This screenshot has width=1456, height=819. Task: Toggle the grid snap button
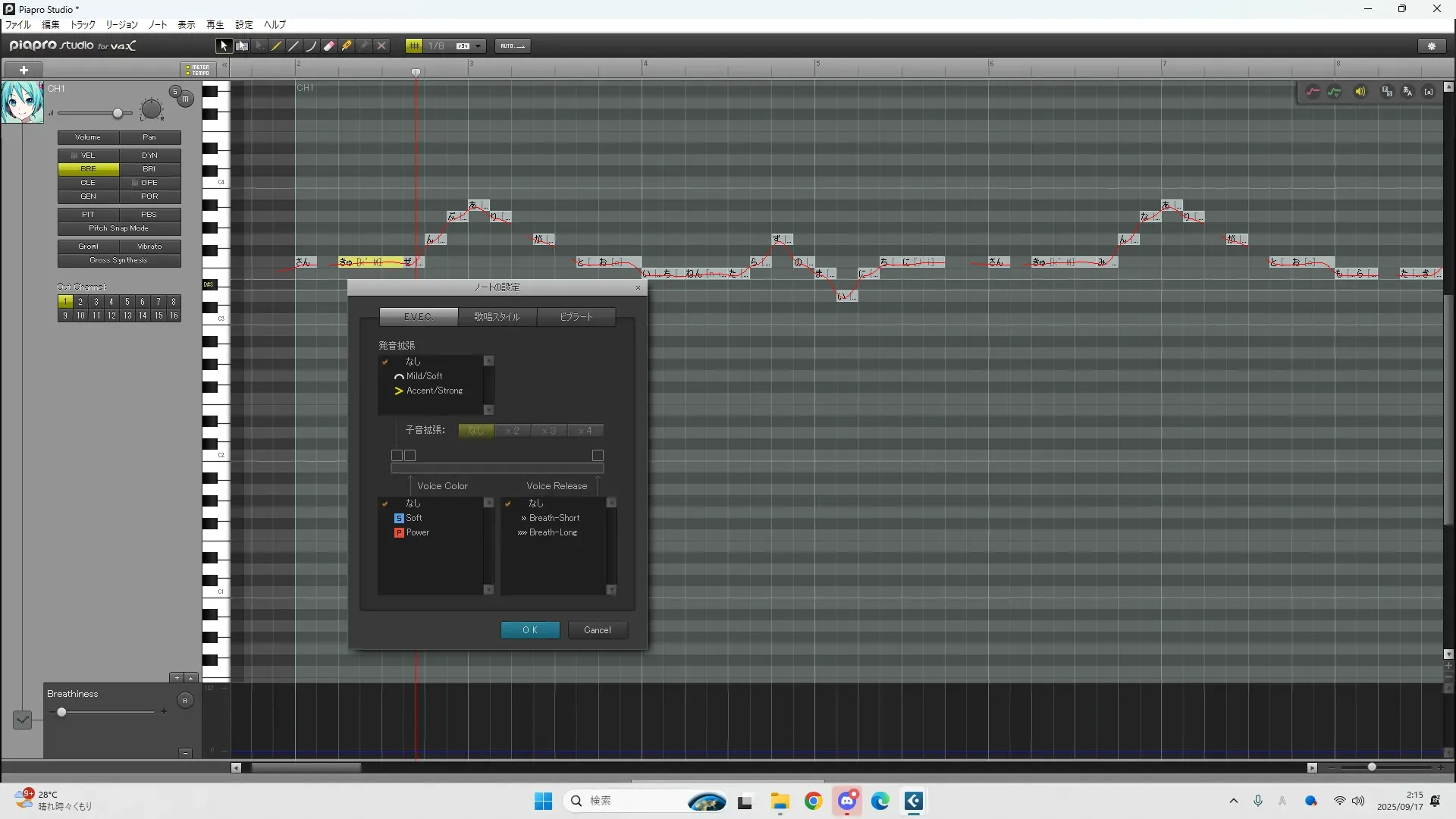[x=414, y=46]
